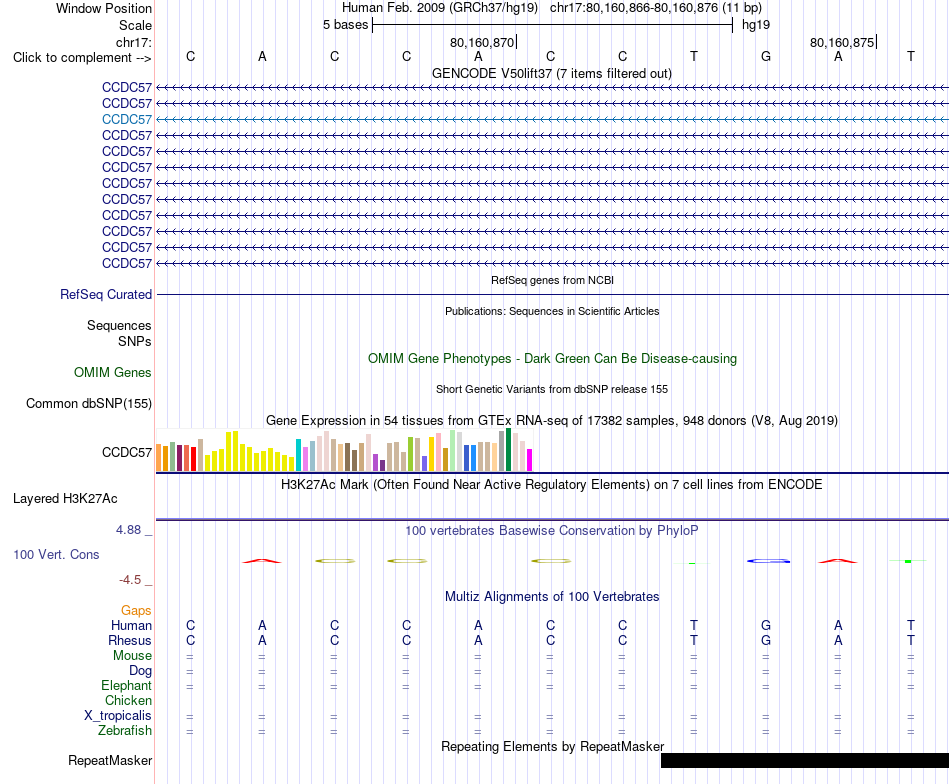This screenshot has width=950, height=784.
Task: Open the 'Gene Expression in 54 tissues from GTEx' title
Action: 551,420
